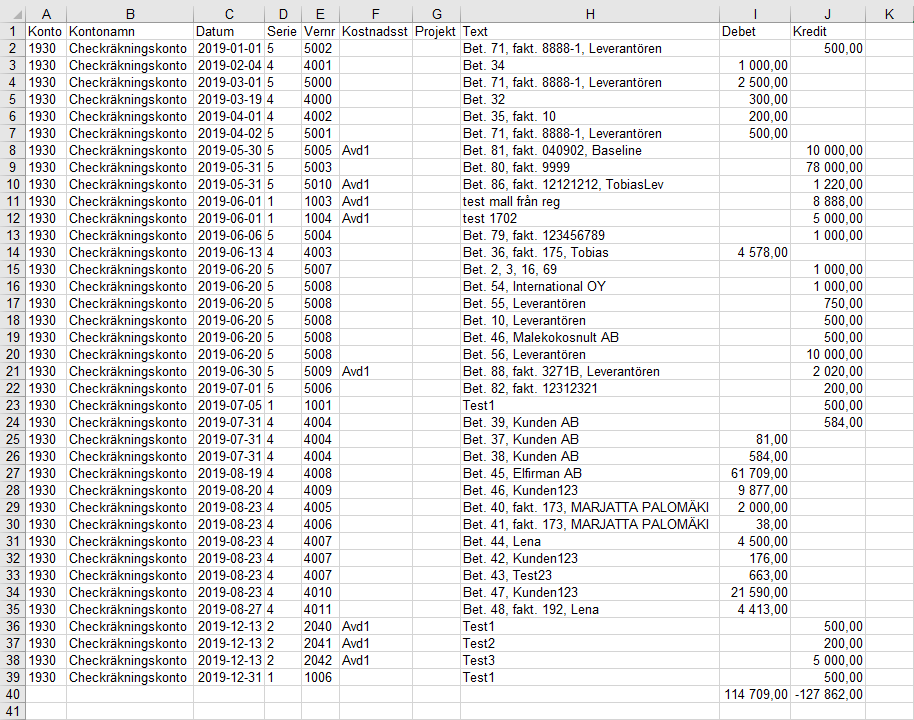Click the debit value 21 590,00
Viewport: 914px width, 720px height.
(755, 592)
